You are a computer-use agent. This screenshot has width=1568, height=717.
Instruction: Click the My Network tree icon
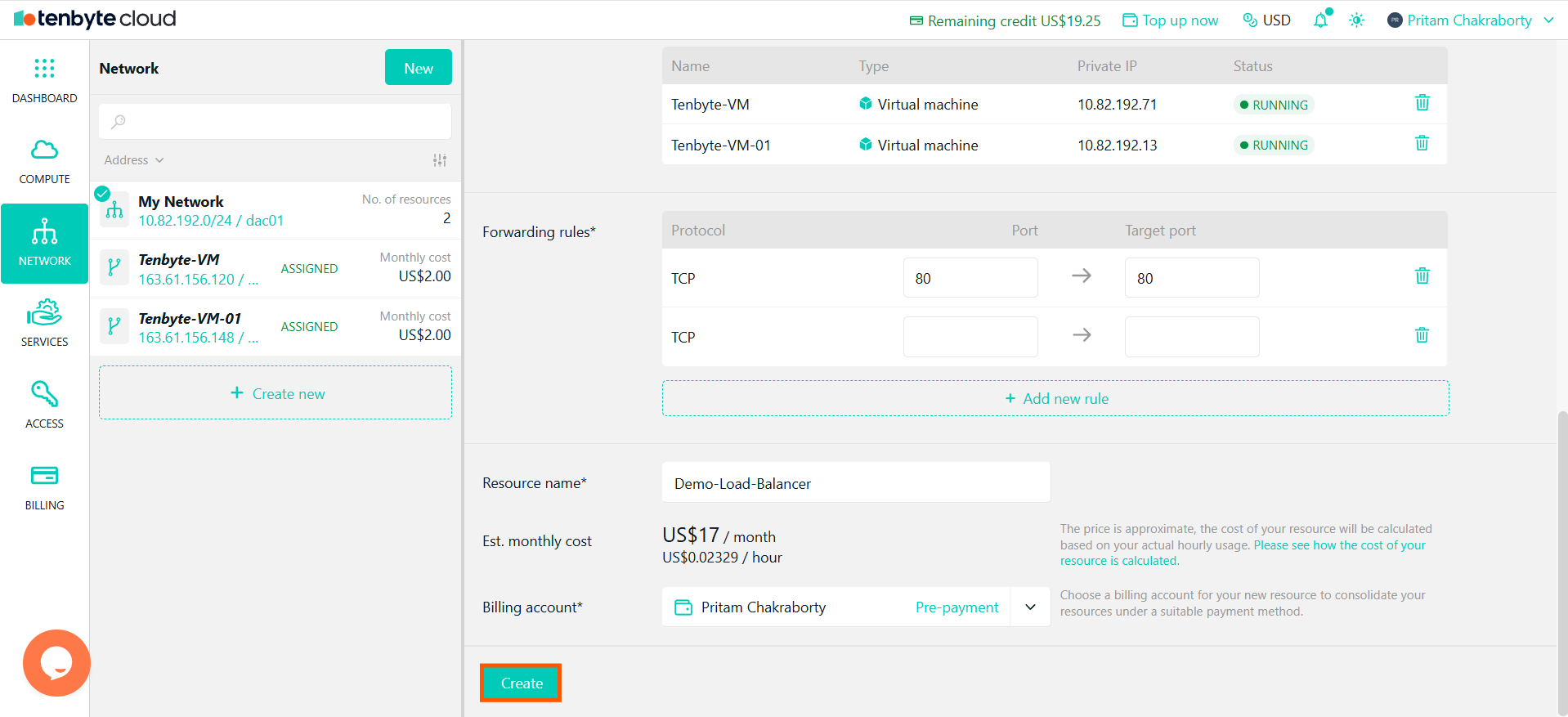click(114, 210)
